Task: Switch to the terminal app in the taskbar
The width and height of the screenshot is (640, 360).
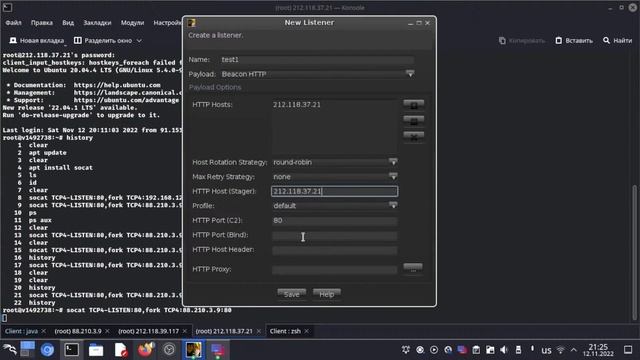Action: 72,350
